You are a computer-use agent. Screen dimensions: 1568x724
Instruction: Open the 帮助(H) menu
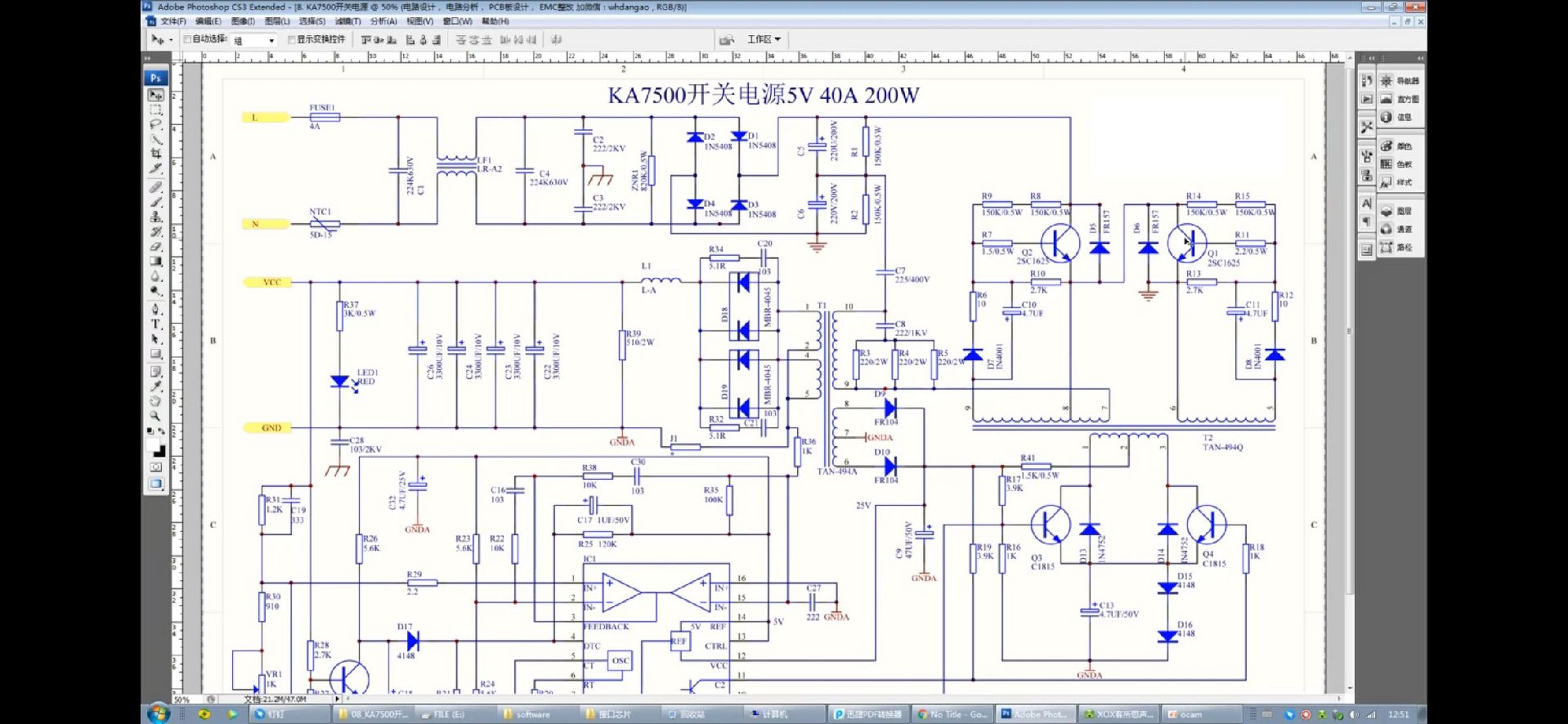495,21
